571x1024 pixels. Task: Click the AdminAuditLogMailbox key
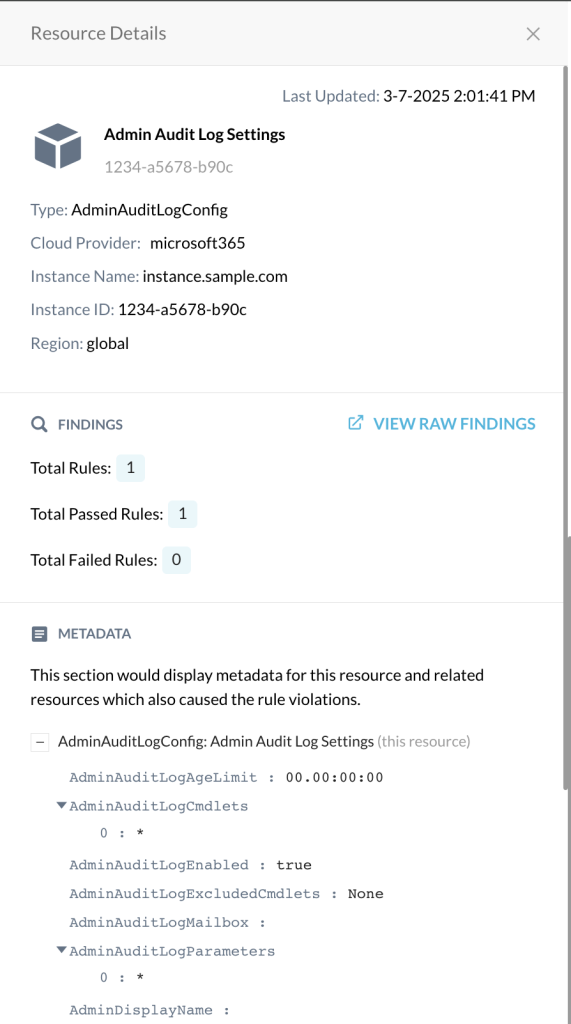[159, 922]
